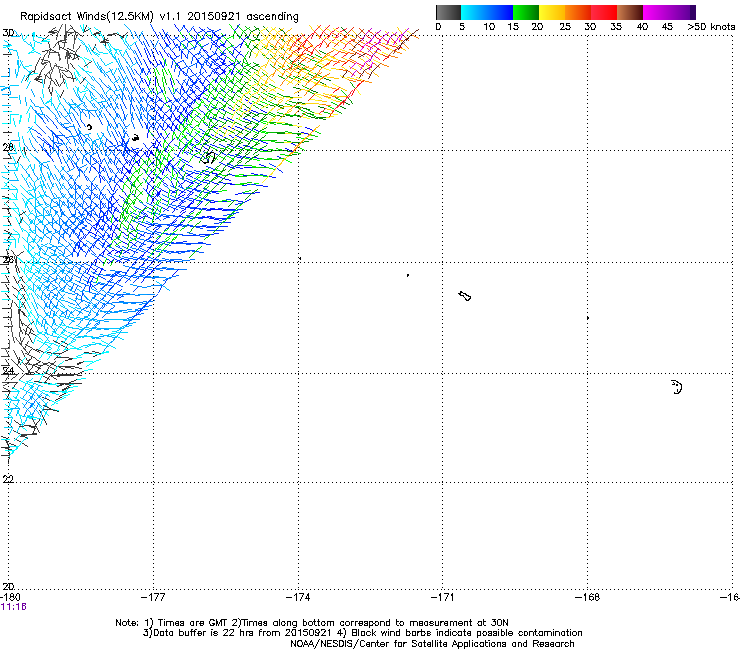740x650 pixels.
Task: Click the '40' legend tick label
Action: 642,27
